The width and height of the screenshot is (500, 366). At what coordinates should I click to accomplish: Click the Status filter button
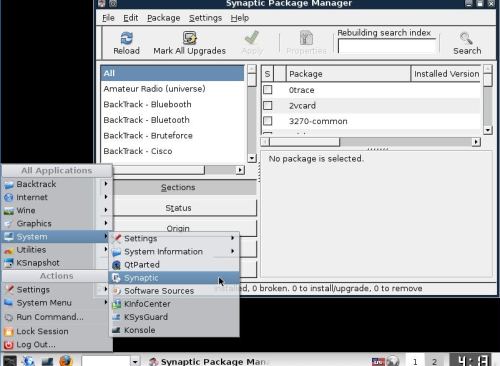point(184,208)
